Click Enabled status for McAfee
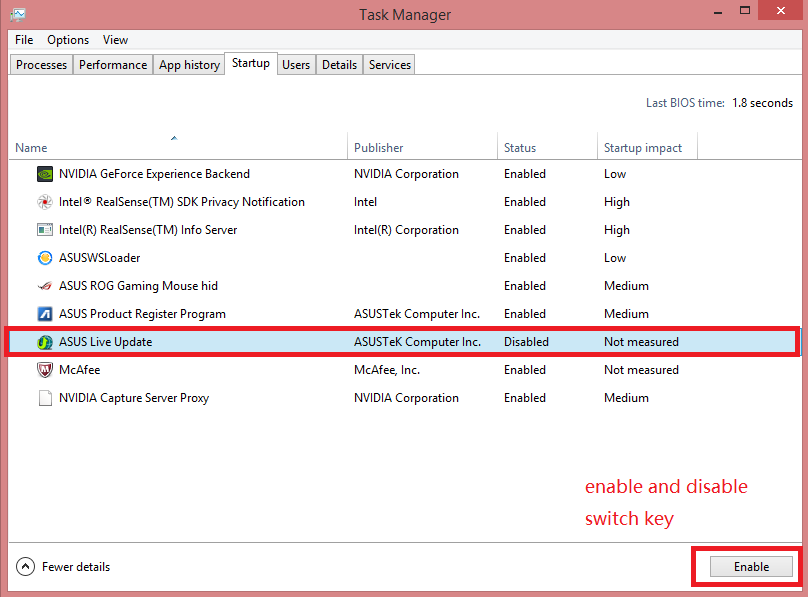This screenshot has height=597, width=808. 525,370
